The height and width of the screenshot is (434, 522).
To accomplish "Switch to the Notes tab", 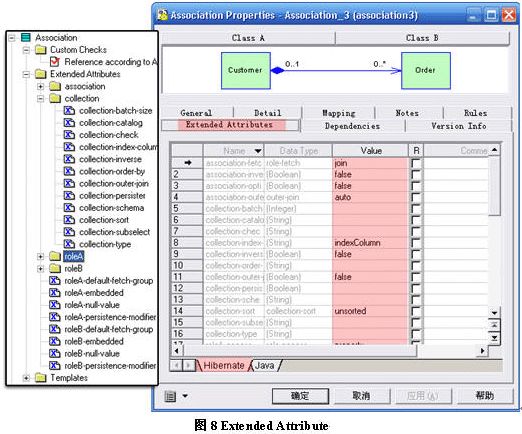I will click(407, 113).
